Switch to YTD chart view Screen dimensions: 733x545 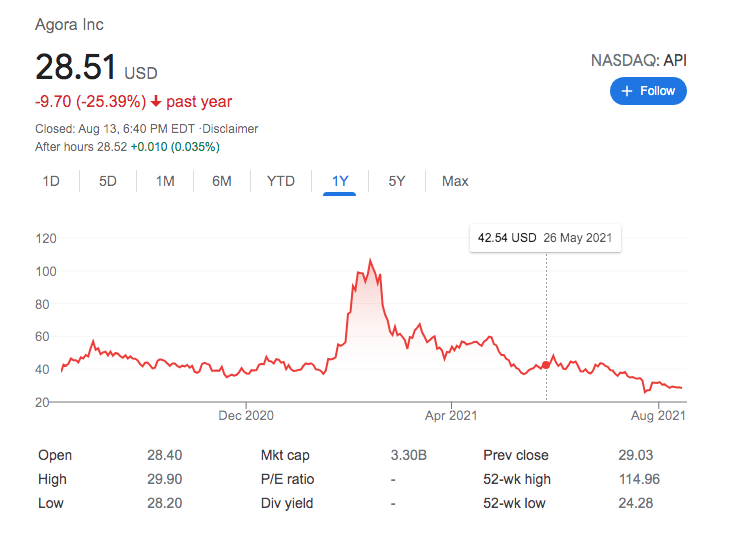(x=280, y=181)
